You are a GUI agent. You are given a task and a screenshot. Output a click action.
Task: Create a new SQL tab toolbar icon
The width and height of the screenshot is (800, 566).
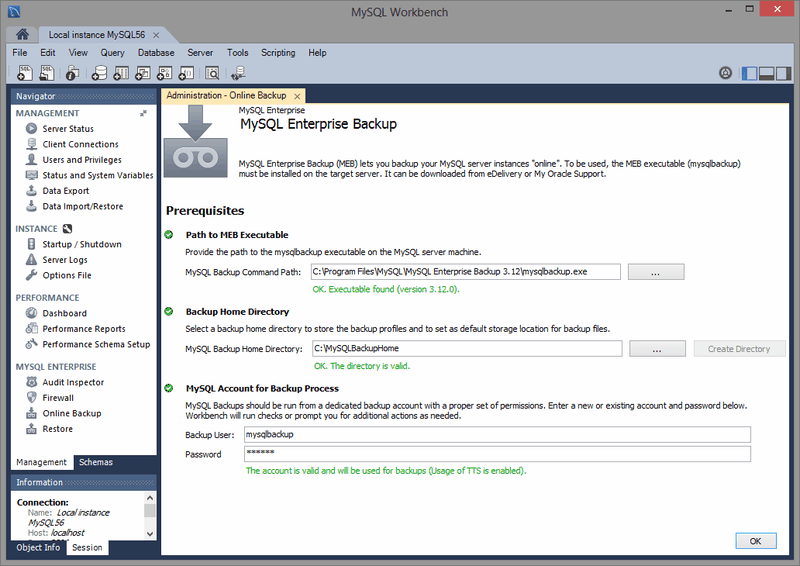[24, 73]
